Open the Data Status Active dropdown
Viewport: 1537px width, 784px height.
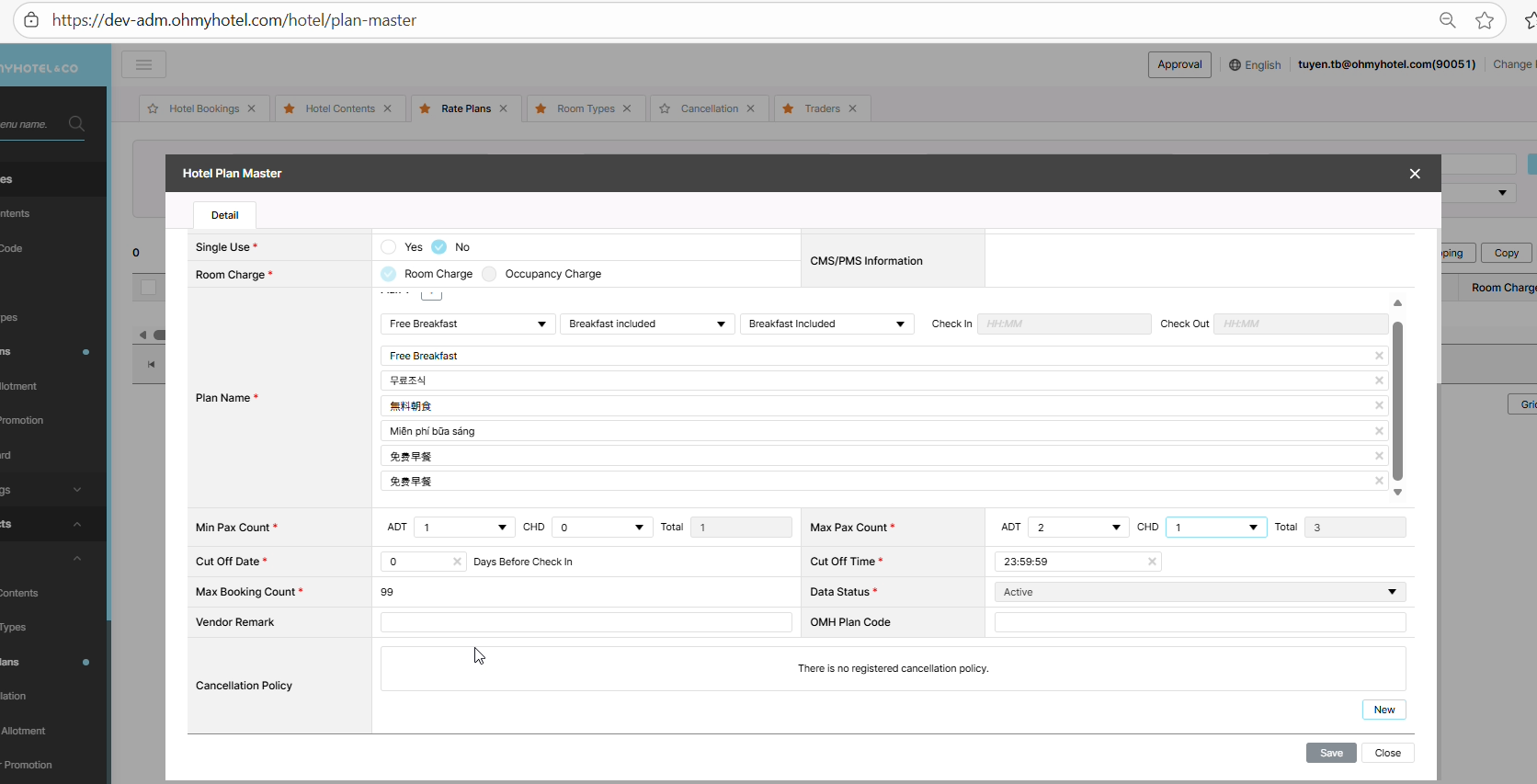pos(1200,592)
